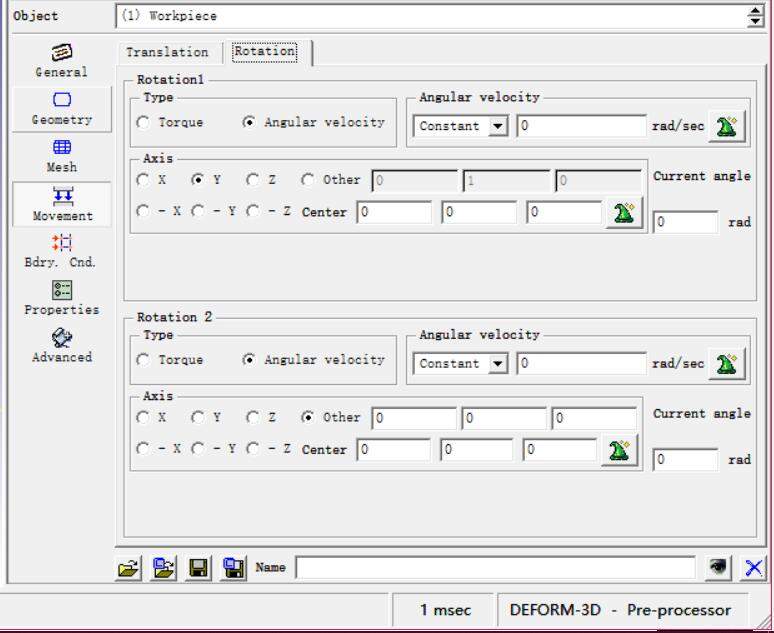This screenshot has width=774, height=633.
Task: Expand Rotation1 Constant angular velocity dropdown
Action: point(498,127)
